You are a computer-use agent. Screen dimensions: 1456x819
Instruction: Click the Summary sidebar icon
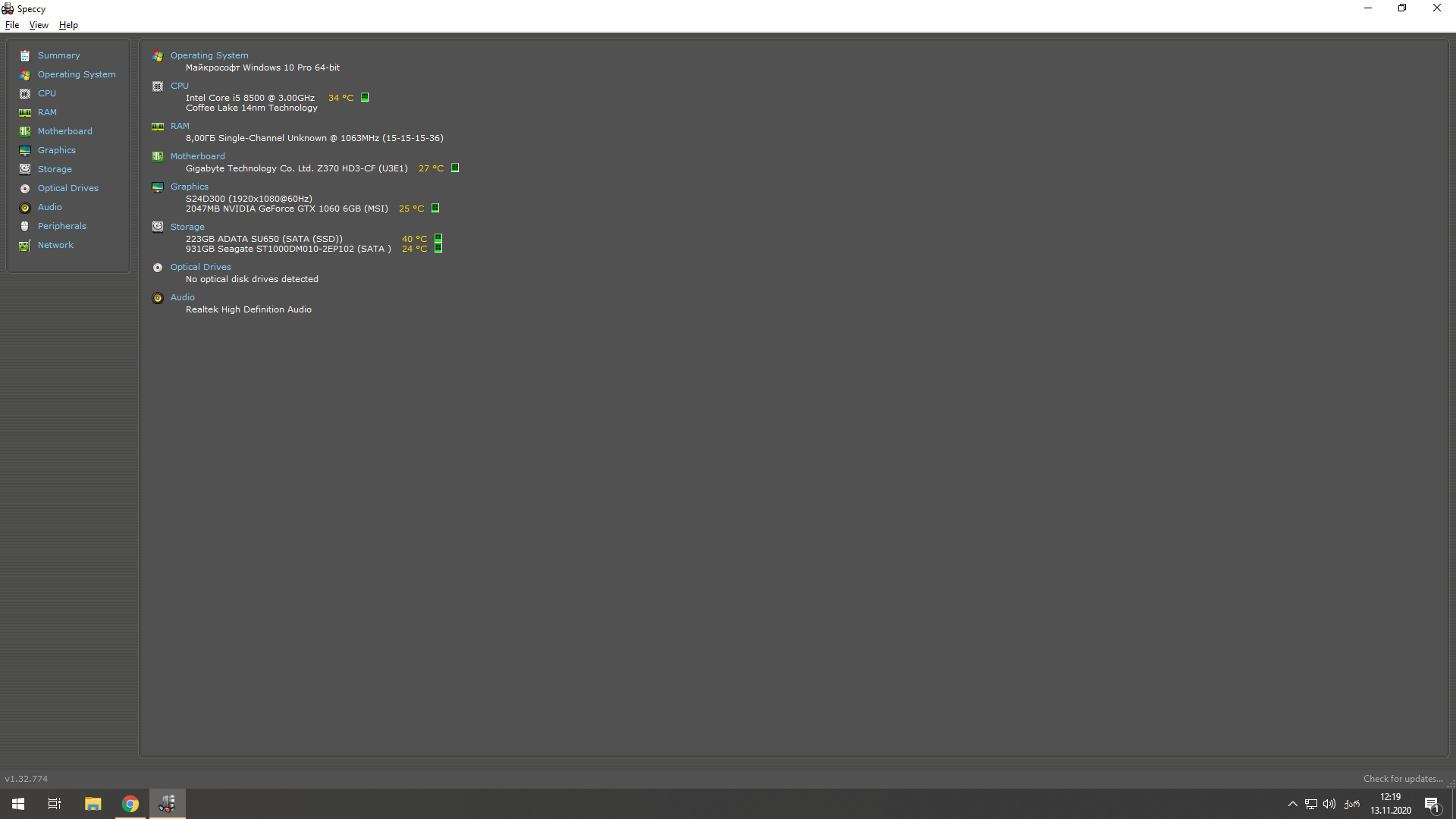click(x=25, y=55)
